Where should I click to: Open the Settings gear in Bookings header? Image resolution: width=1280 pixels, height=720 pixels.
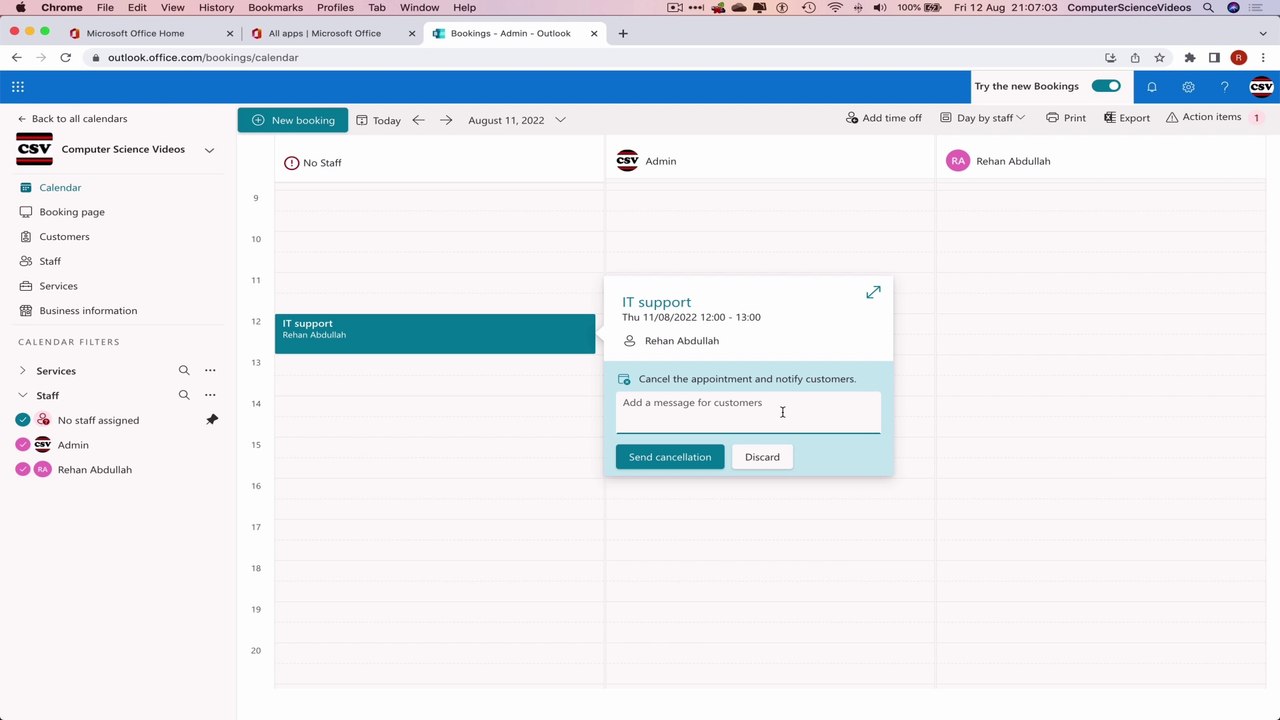click(x=1188, y=87)
